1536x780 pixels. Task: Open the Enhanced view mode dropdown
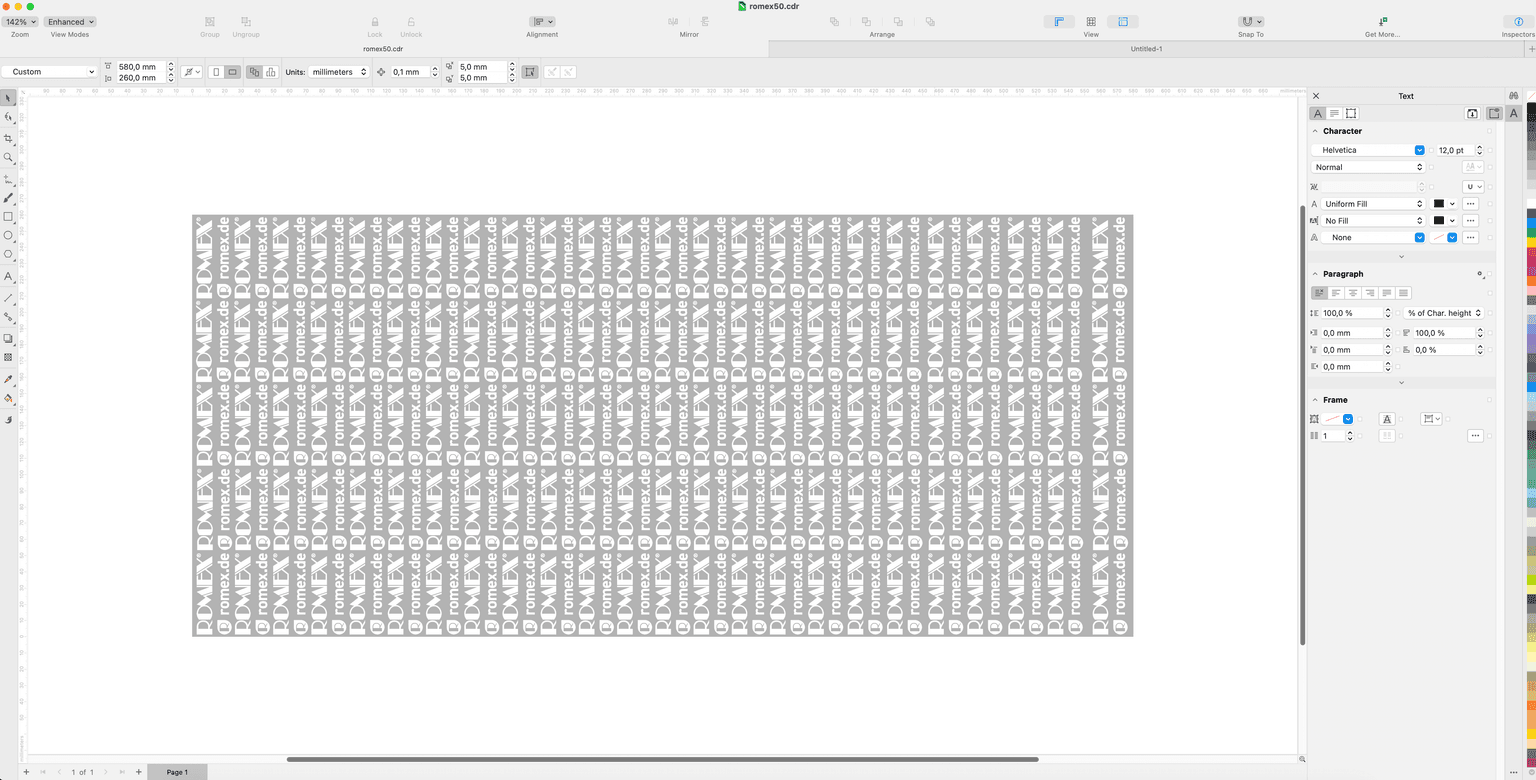click(x=70, y=21)
